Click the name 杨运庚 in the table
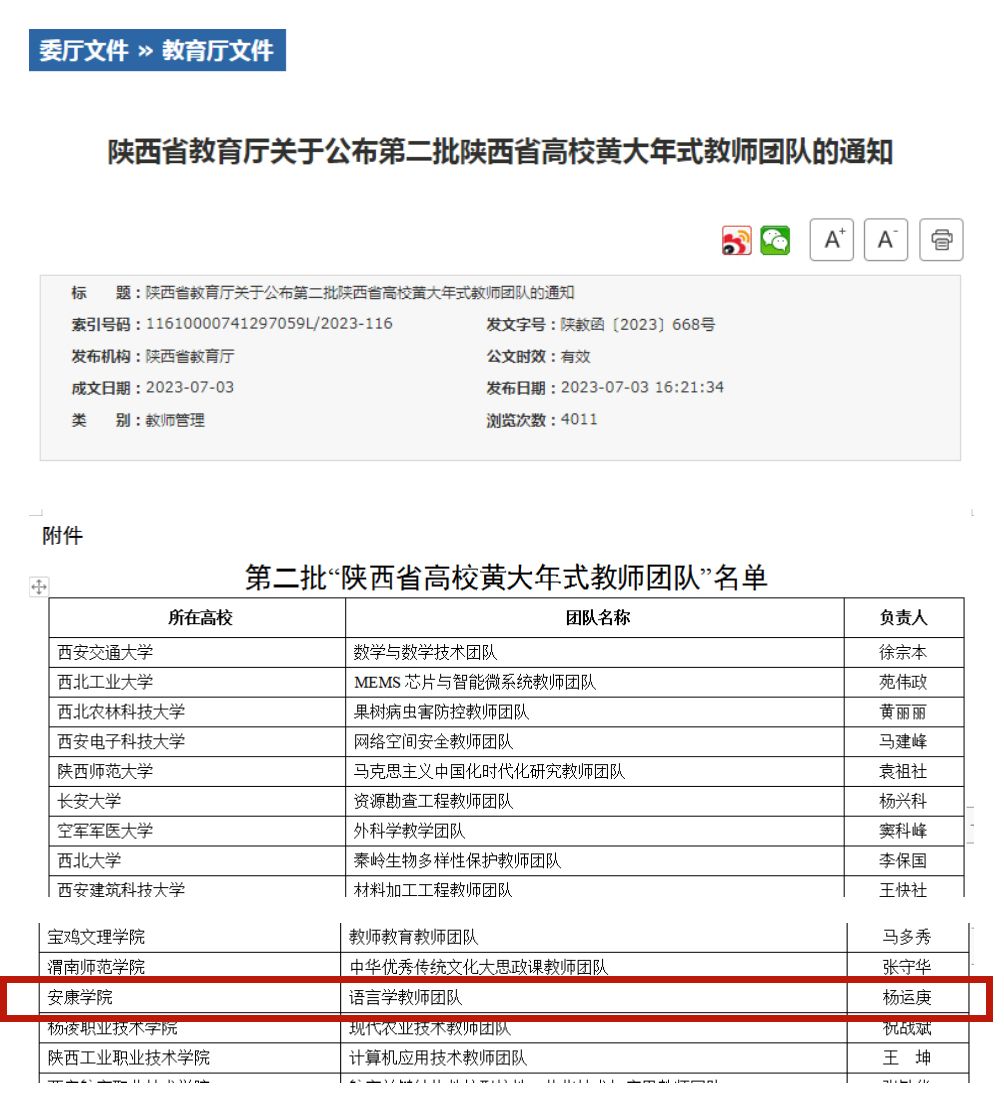The height and width of the screenshot is (1114, 1004). point(906,997)
